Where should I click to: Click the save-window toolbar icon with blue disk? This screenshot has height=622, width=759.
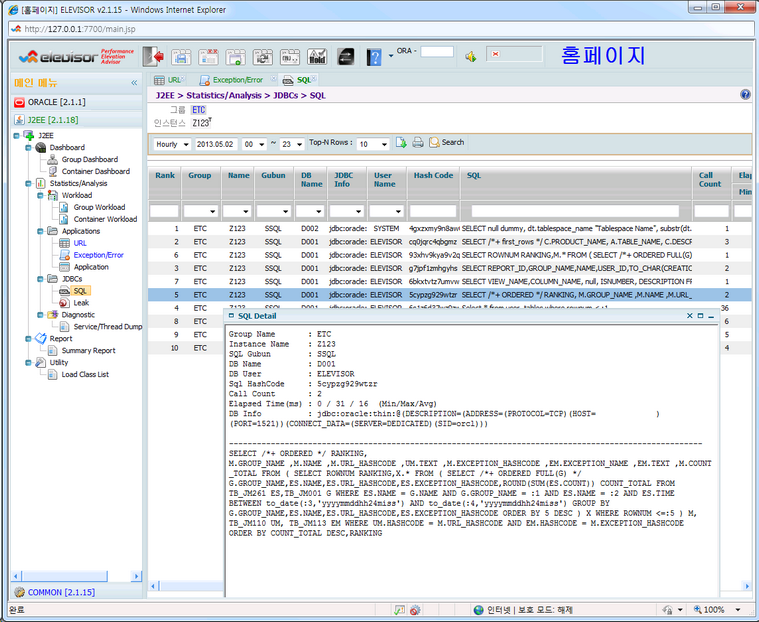click(182, 57)
